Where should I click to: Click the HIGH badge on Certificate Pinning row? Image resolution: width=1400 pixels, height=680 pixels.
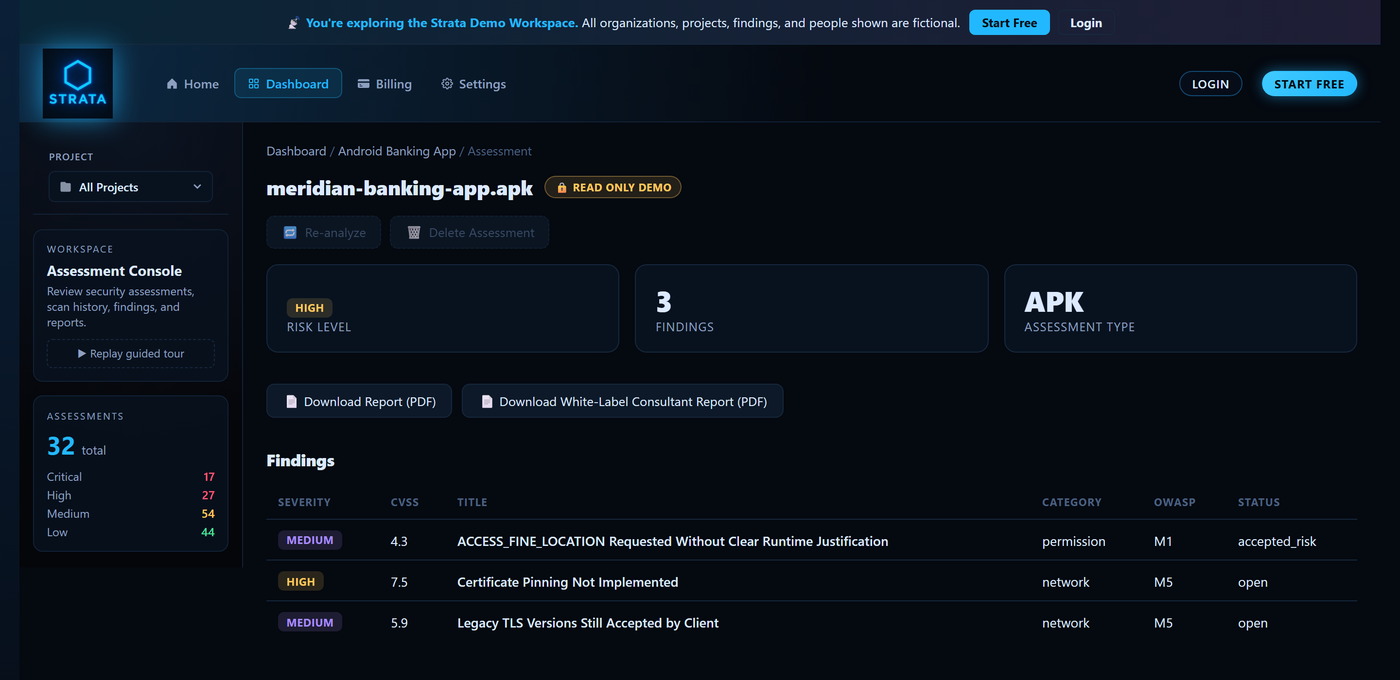click(300, 581)
